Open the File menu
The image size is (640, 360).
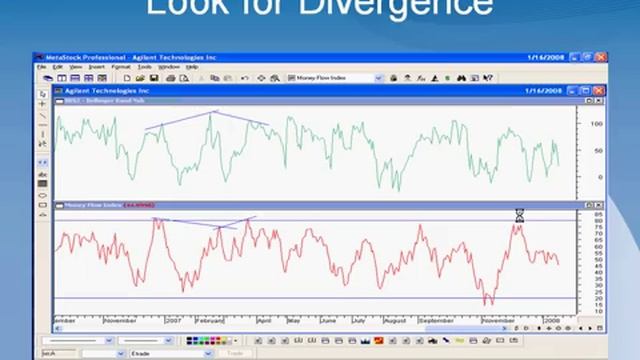click(42, 67)
